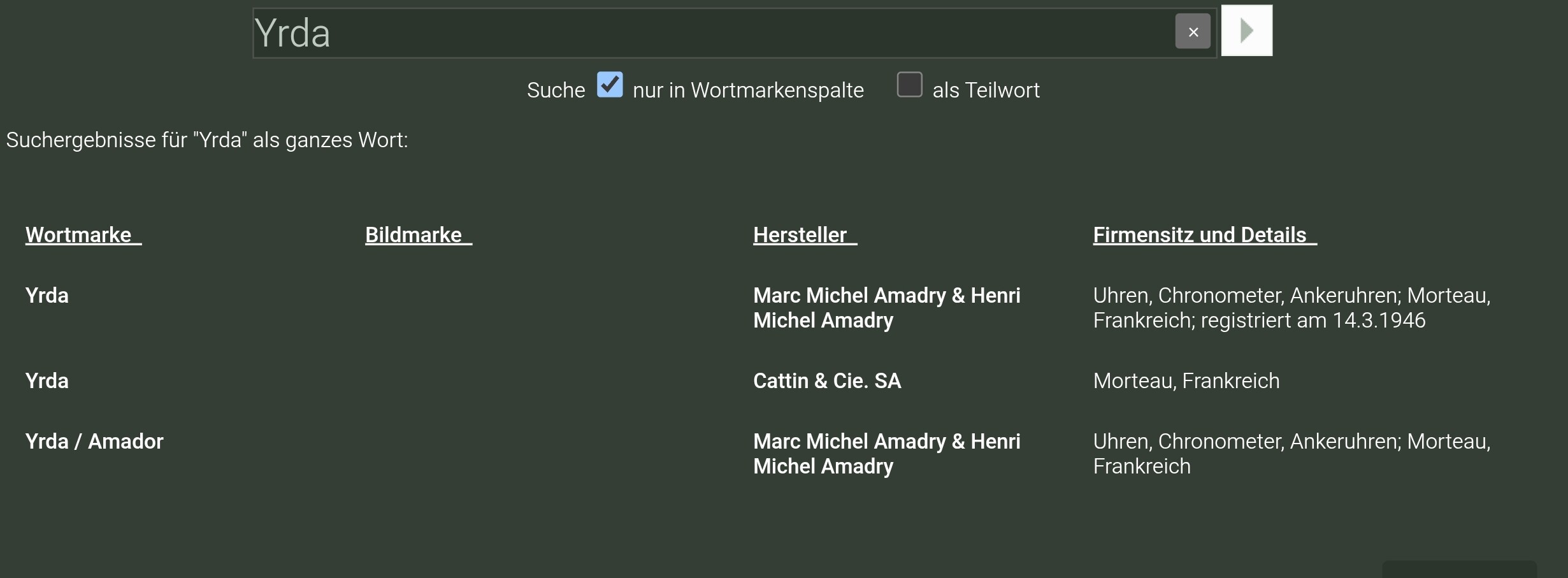1568x578 pixels.
Task: Clear the search field with the X button
Action: click(1192, 31)
